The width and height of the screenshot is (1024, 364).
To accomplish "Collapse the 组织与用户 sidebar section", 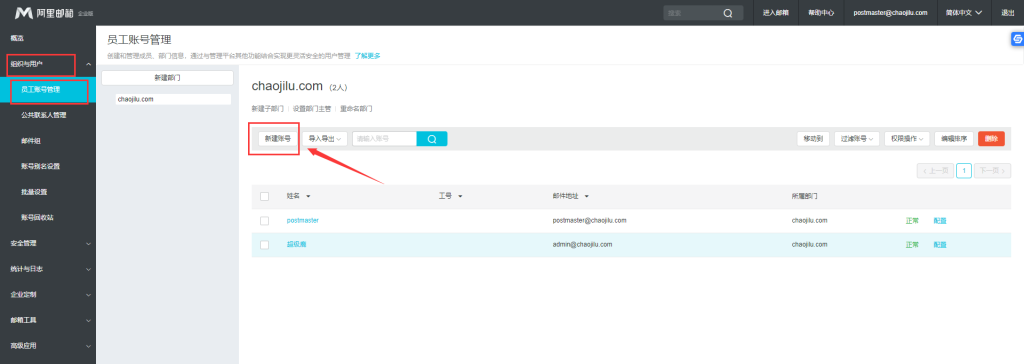I will 89,64.
